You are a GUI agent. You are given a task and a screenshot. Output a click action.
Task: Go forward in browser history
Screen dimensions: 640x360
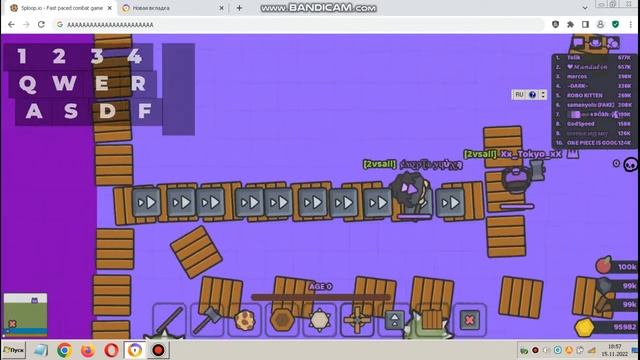(x=26, y=24)
